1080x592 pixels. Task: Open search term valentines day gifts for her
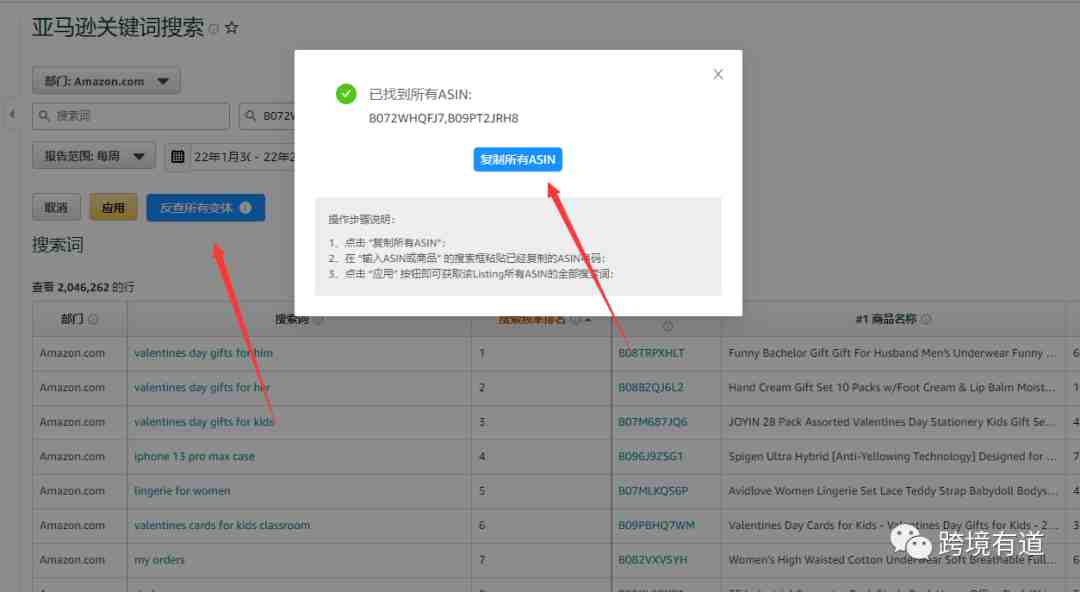pos(202,387)
